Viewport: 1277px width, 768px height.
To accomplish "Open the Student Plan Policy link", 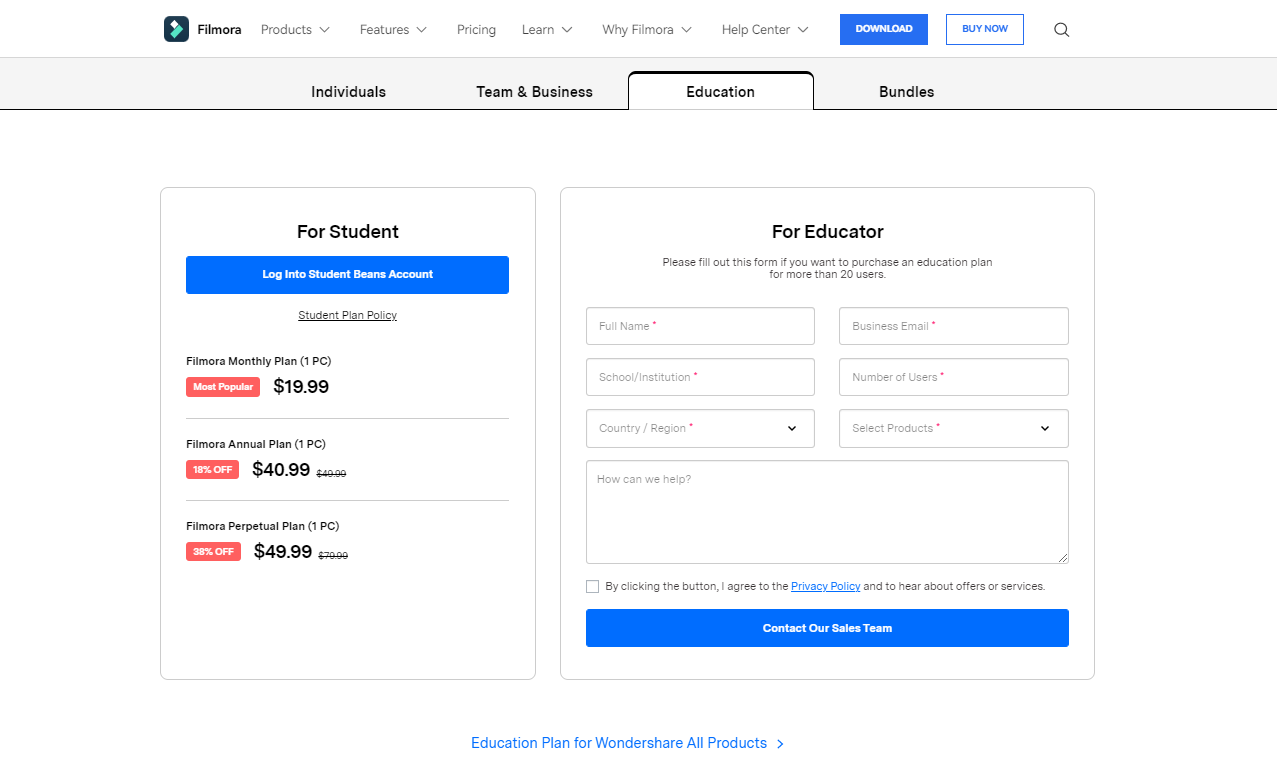I will point(347,316).
